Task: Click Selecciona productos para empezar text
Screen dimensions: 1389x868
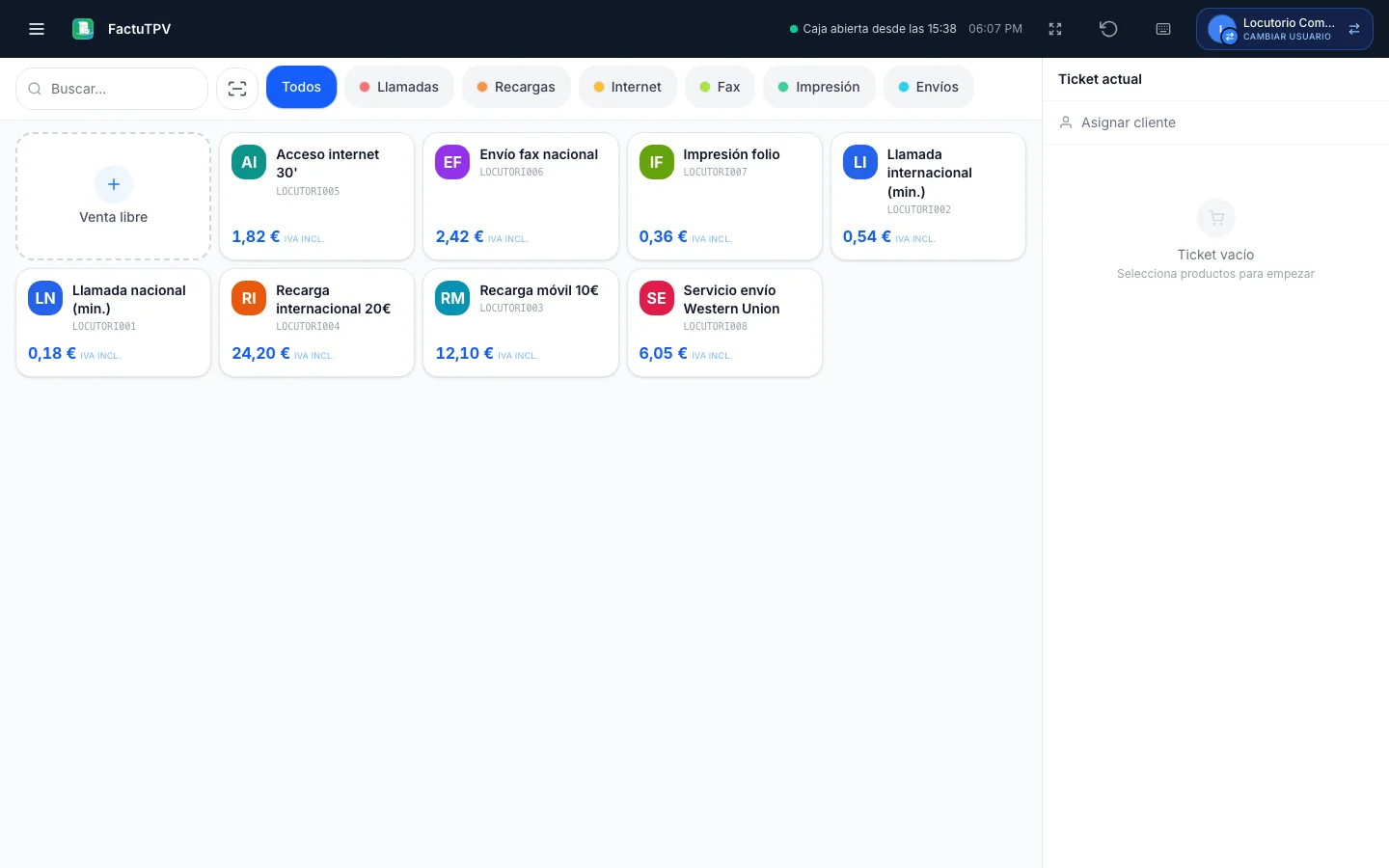Action: point(1215,274)
